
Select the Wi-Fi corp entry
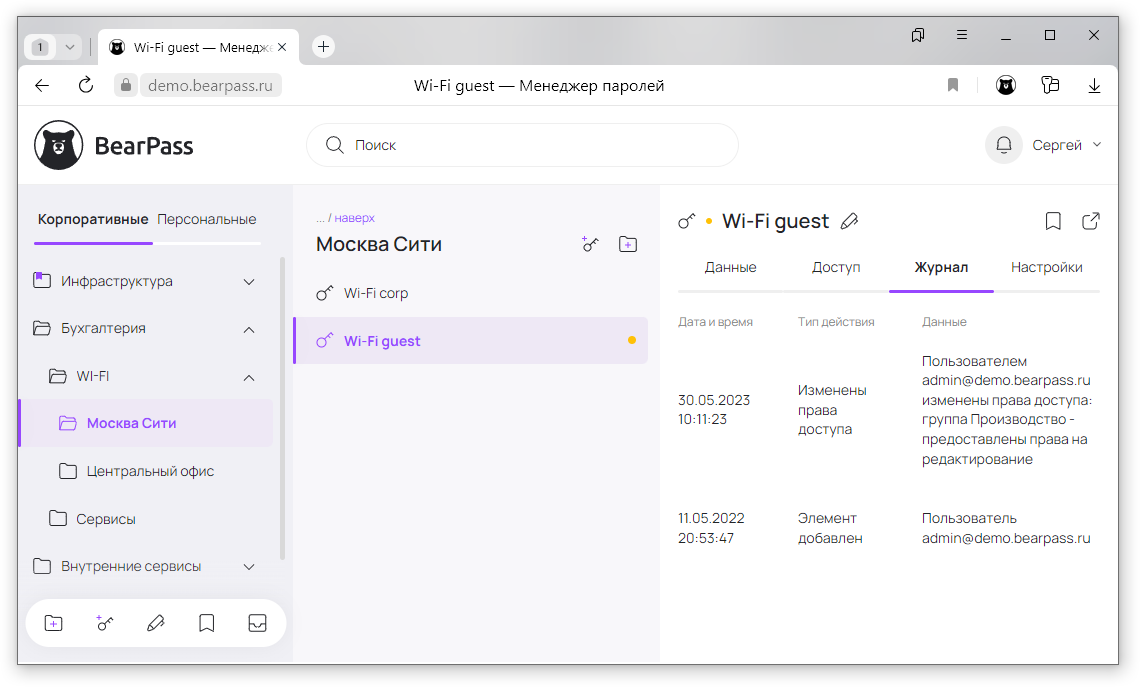(376, 293)
